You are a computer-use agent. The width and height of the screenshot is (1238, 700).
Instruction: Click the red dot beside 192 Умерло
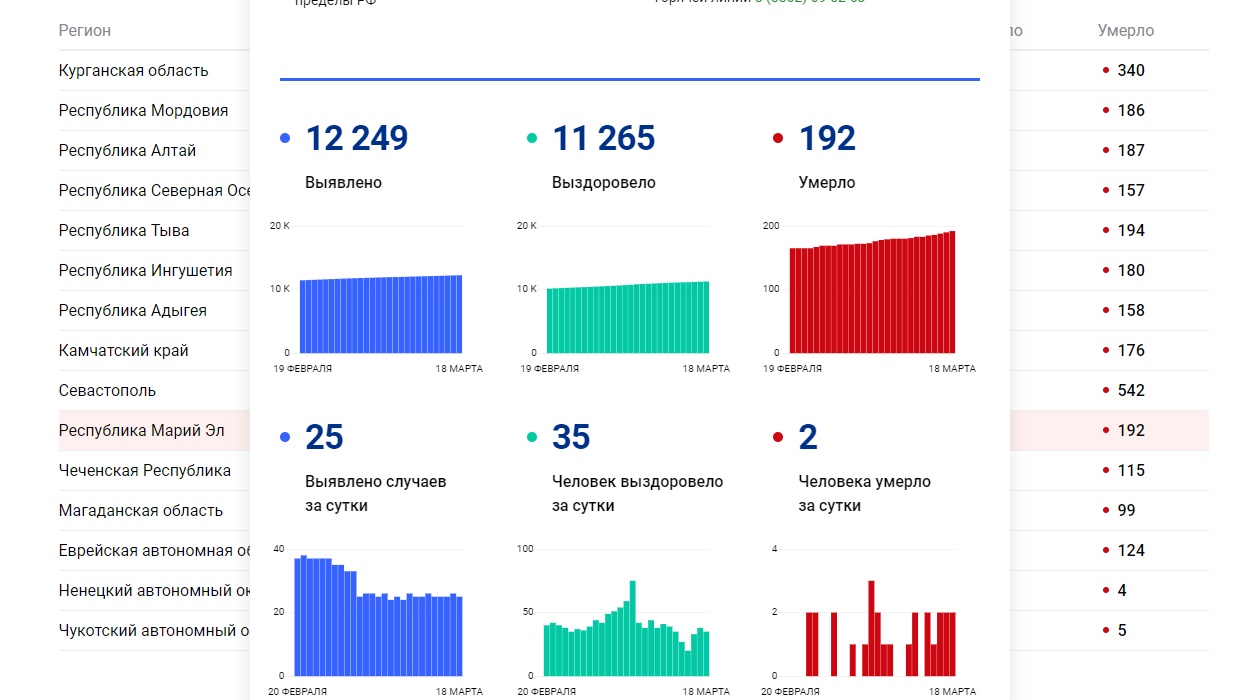(778, 139)
